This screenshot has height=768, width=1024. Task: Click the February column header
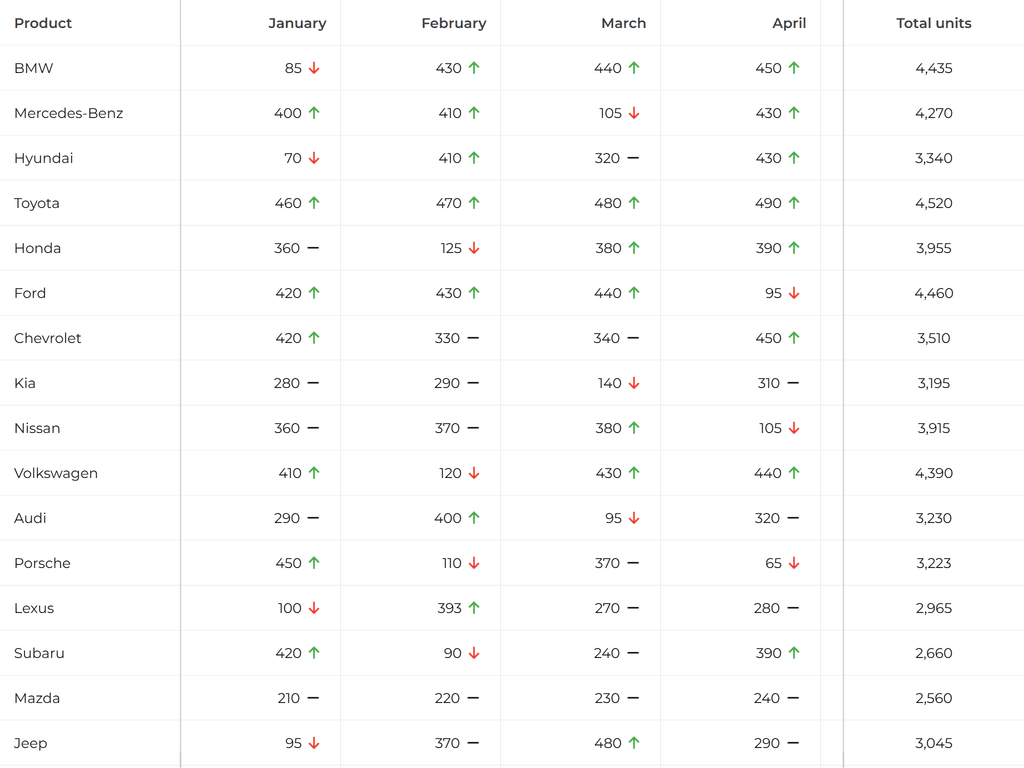coord(454,23)
